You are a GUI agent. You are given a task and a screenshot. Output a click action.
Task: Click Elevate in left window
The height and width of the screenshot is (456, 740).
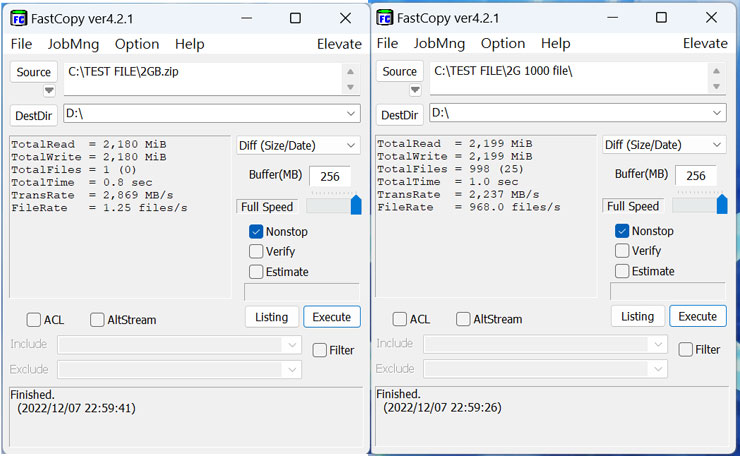coord(339,44)
